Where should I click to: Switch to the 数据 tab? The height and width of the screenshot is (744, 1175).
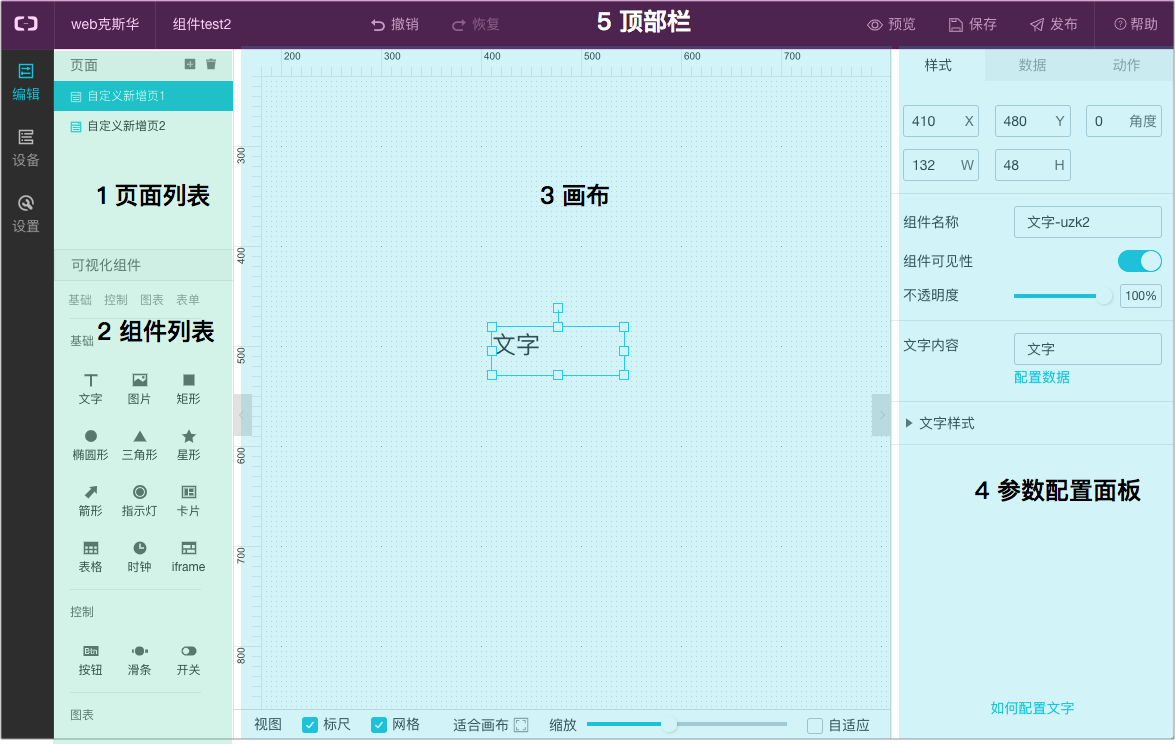pos(1032,65)
